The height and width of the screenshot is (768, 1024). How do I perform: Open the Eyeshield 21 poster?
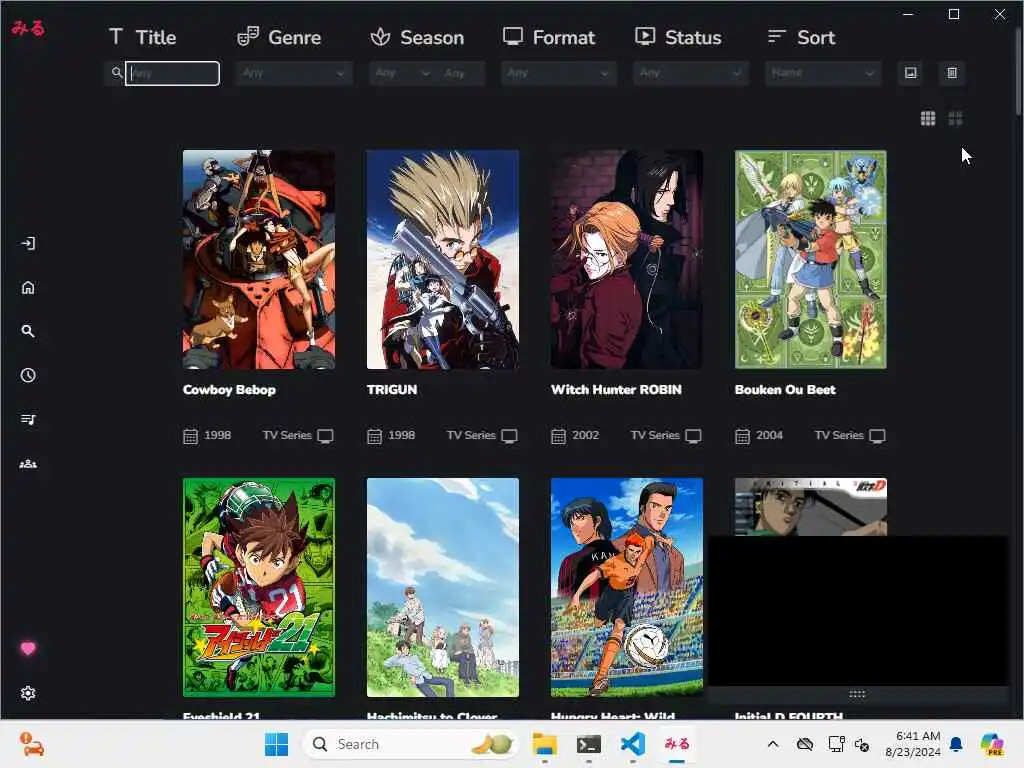coord(259,588)
